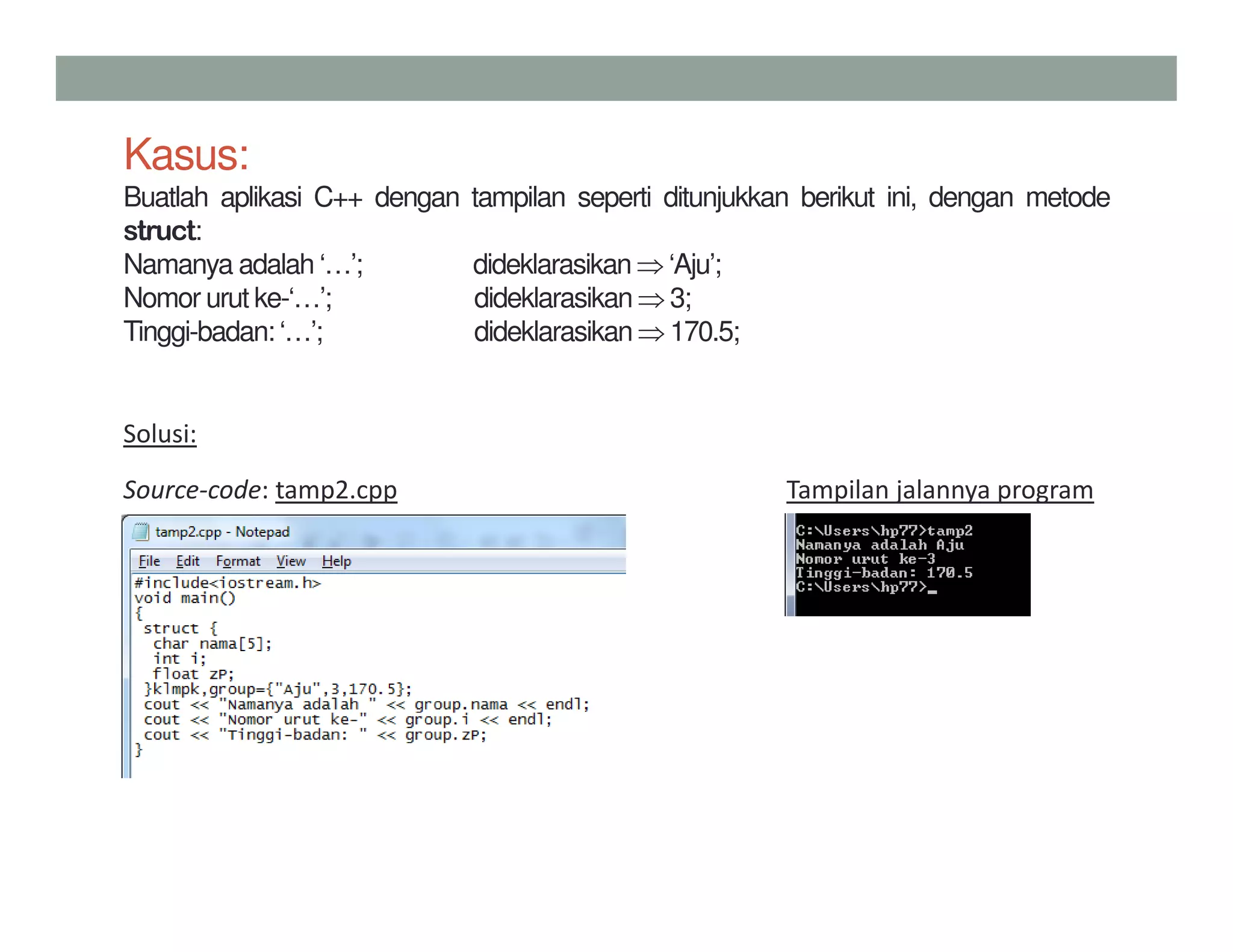Viewport: 1233px width, 952px height.
Task: Click the '}klmpk,group={"Aju",3,170.5};' line
Action: (x=278, y=689)
